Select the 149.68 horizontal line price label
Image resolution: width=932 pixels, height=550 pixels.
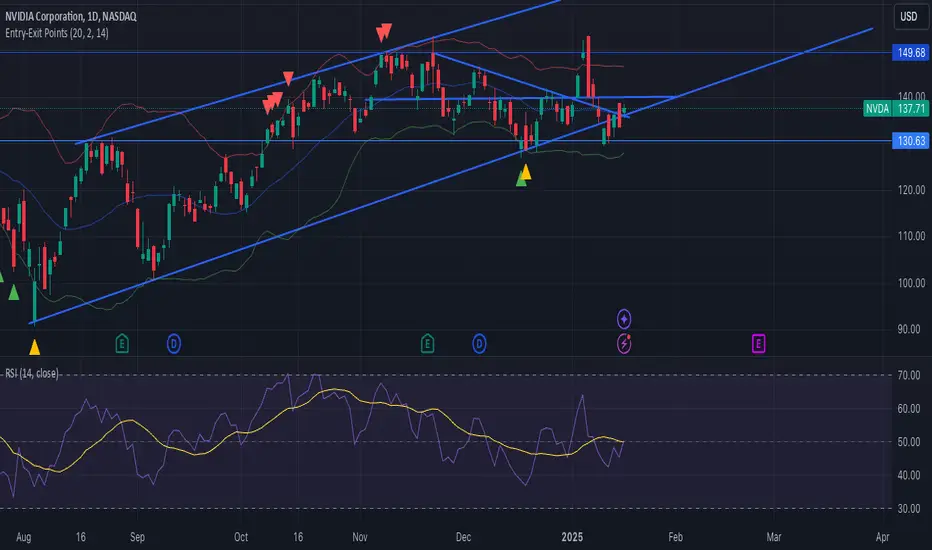tap(911, 52)
